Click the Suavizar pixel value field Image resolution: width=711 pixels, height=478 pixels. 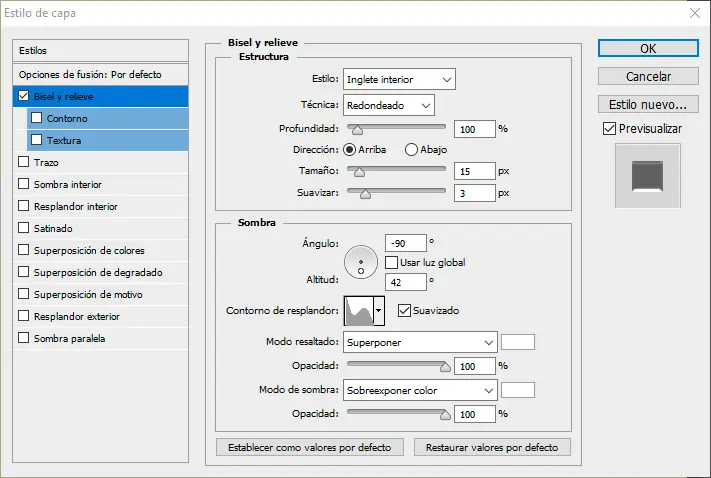(475, 193)
